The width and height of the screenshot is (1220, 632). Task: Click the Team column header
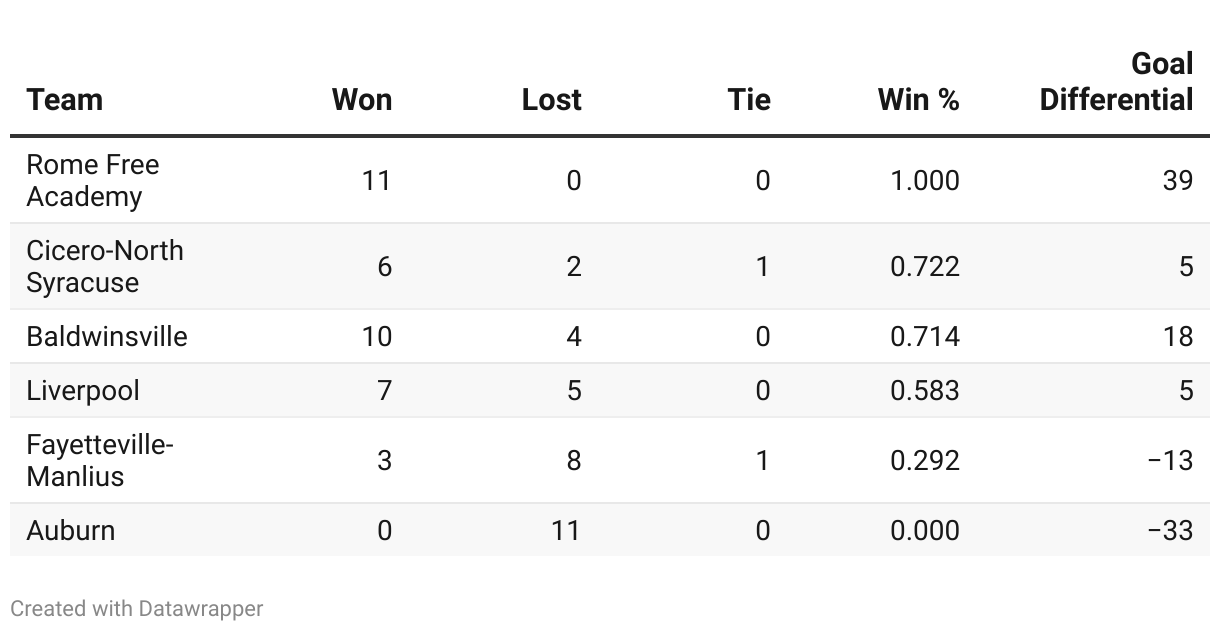[x=65, y=100]
